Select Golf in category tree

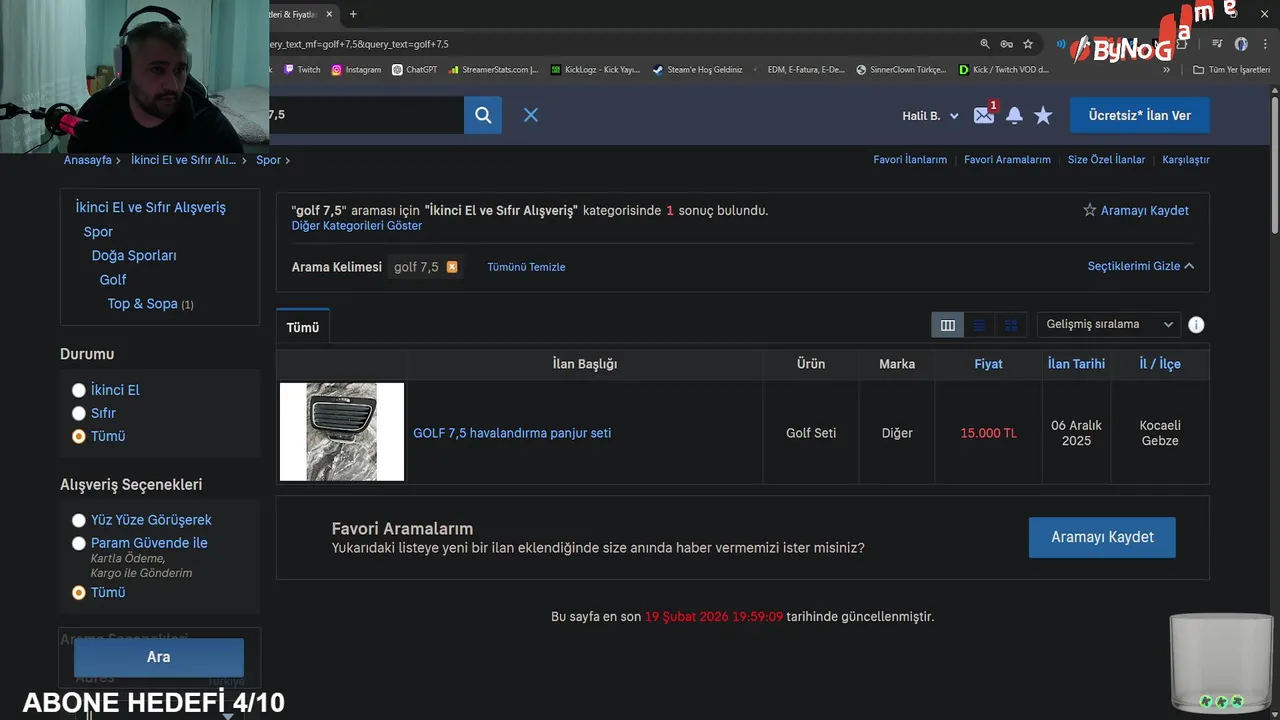113,280
